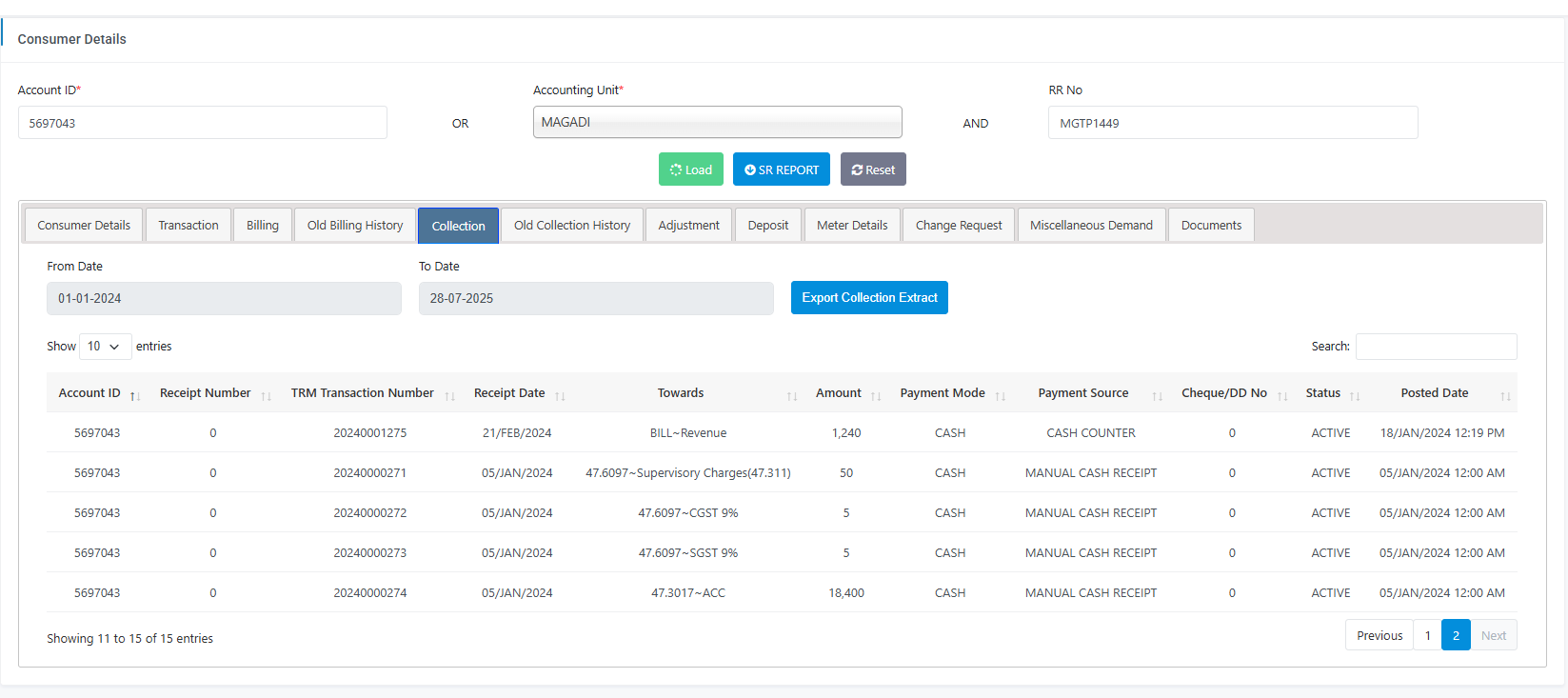The width and height of the screenshot is (1568, 698).
Task: Switch to the Billing tab
Action: pyautogui.click(x=263, y=226)
